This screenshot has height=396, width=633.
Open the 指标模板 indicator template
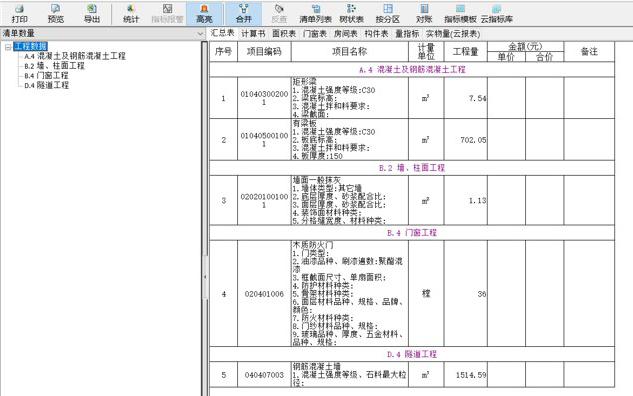click(460, 14)
